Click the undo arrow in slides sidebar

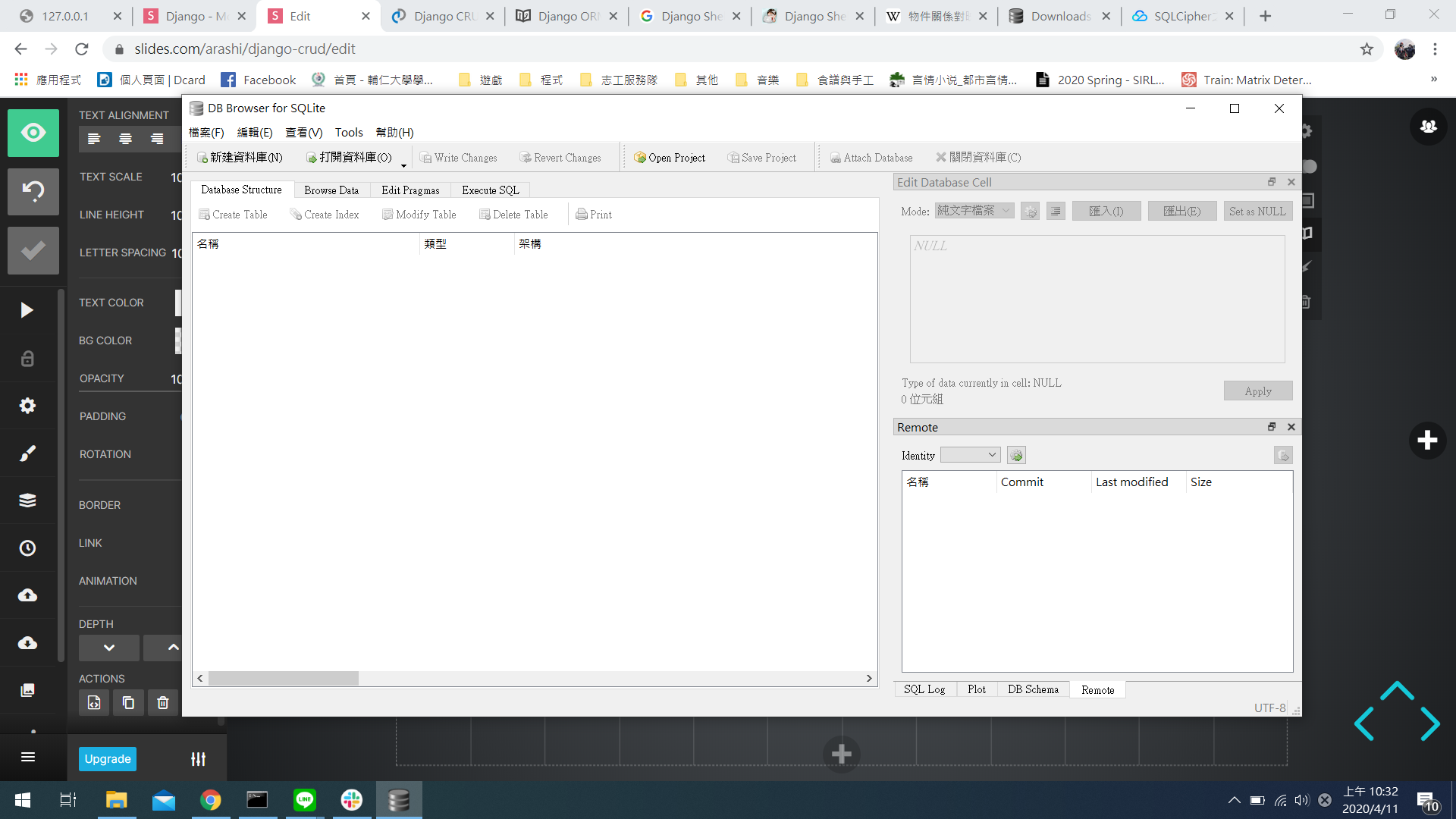(x=33, y=190)
